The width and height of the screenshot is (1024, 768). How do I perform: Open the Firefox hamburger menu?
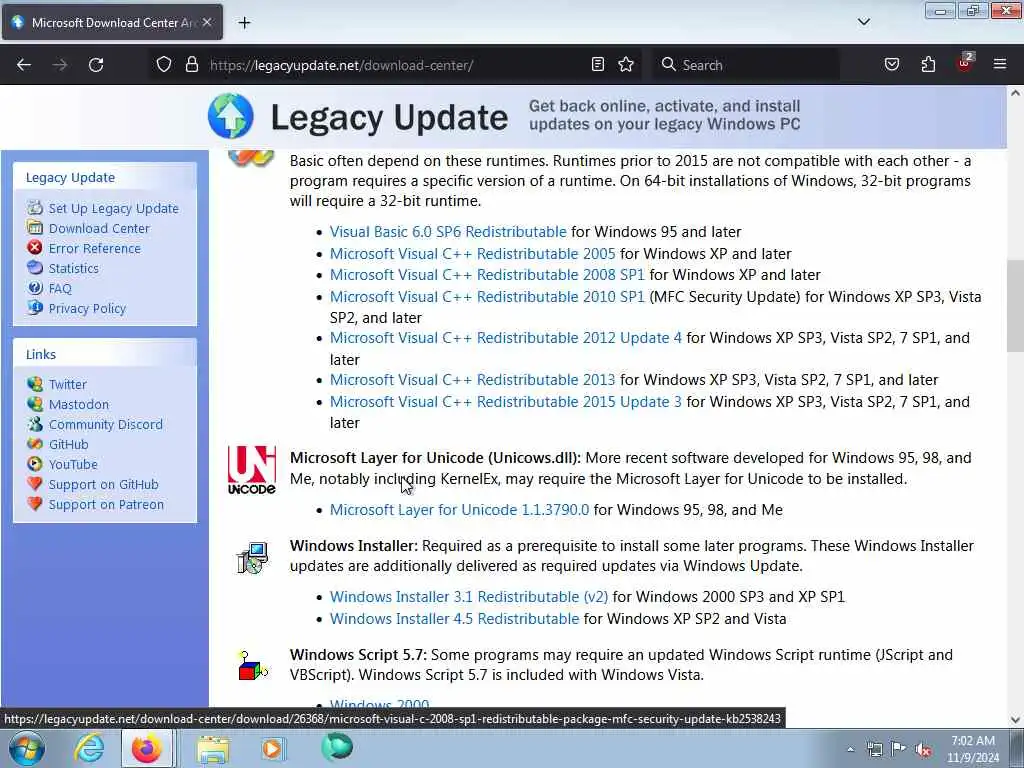point(1000,65)
